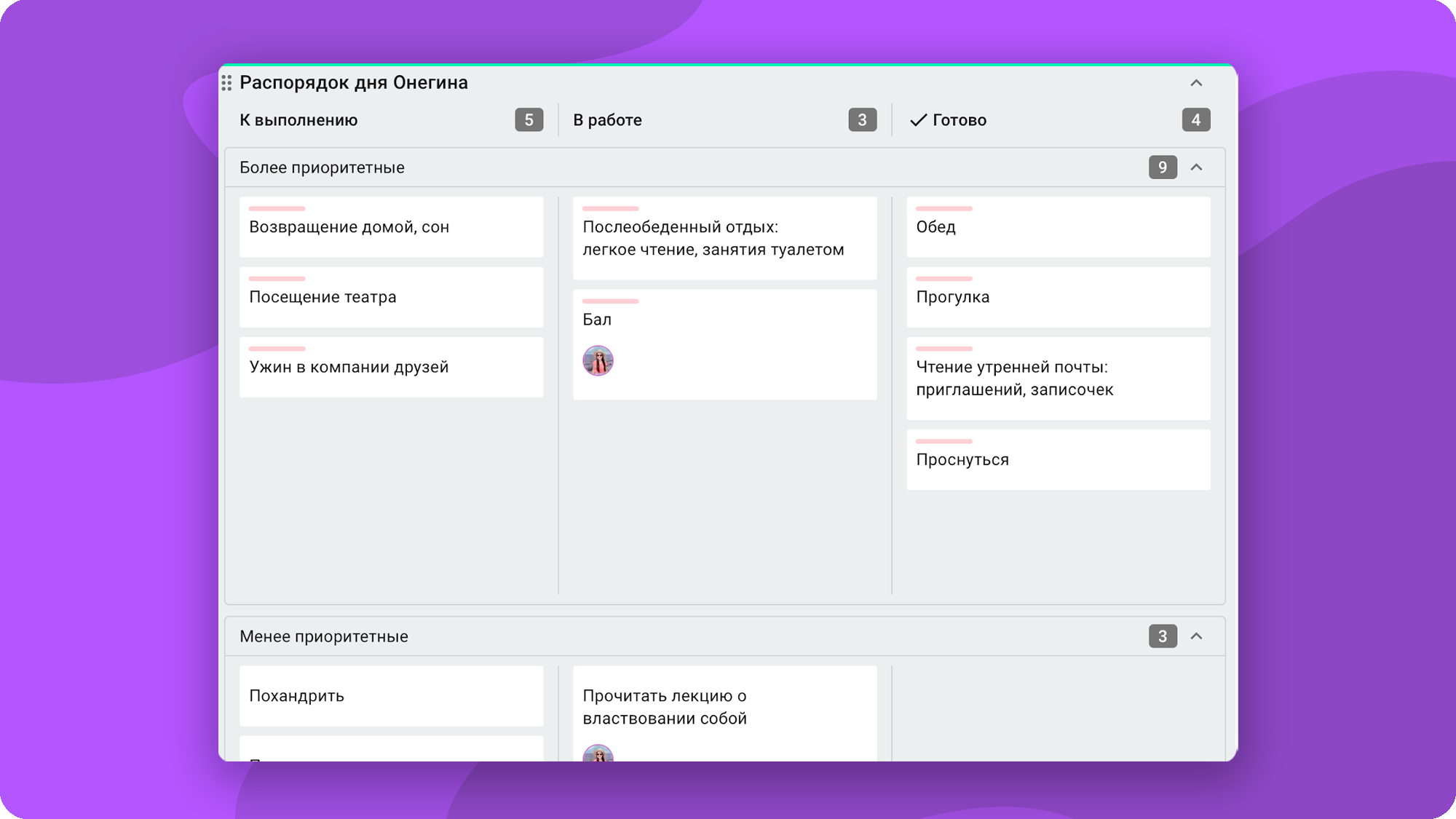Open the Прочитать лекцию о властвовании собой card

(x=725, y=713)
